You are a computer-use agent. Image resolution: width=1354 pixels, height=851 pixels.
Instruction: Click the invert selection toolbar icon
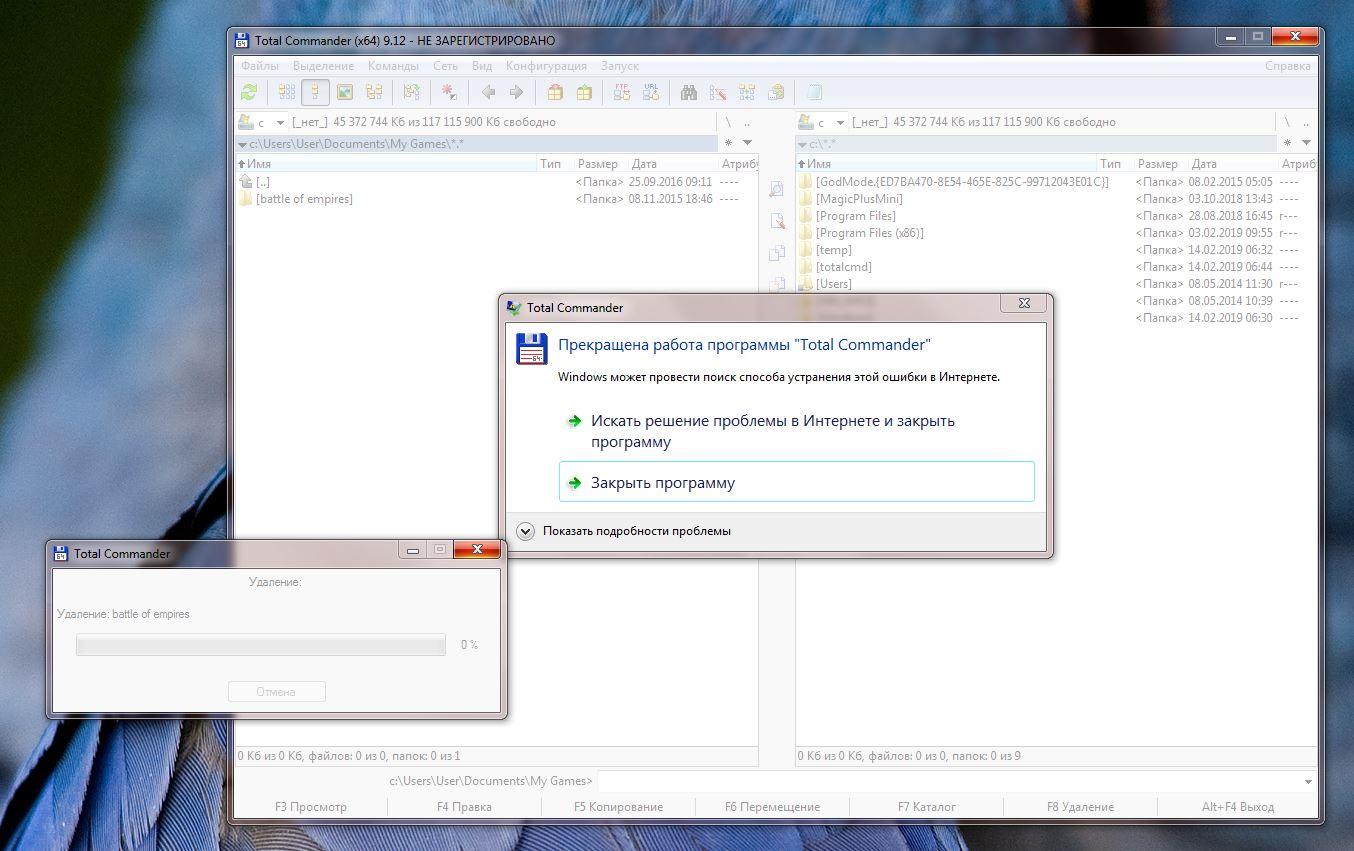click(x=411, y=92)
